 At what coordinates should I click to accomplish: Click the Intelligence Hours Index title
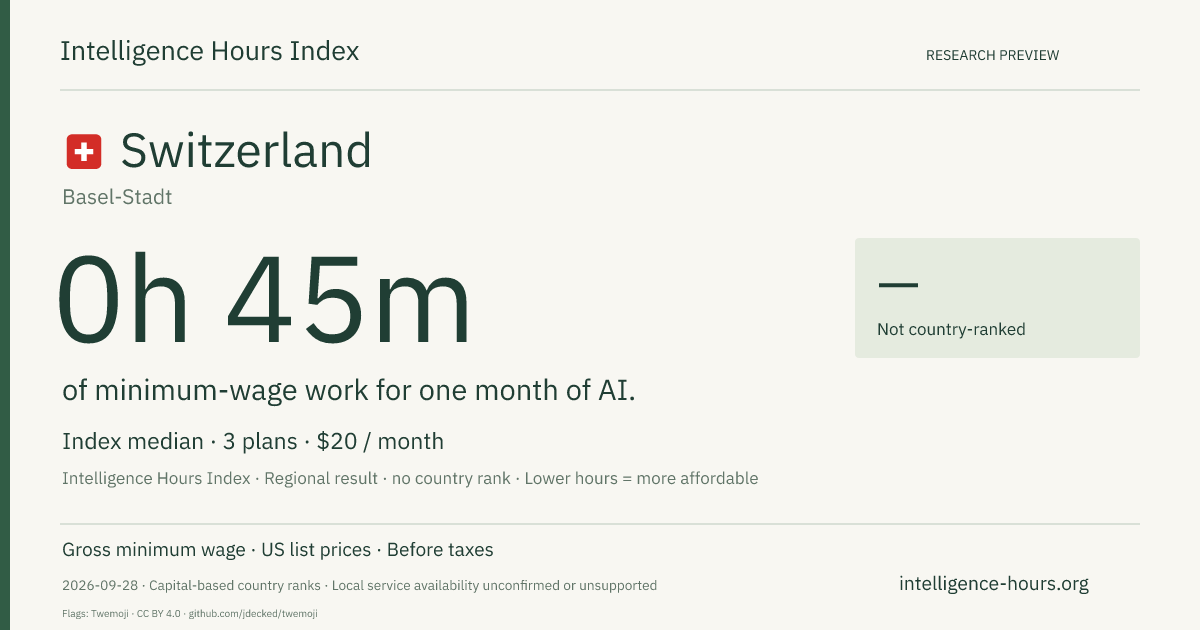(209, 51)
